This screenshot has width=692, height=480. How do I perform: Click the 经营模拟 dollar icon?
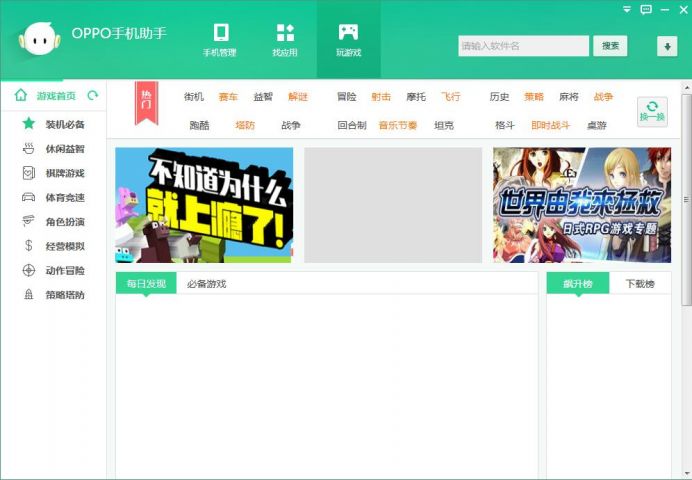click(29, 245)
